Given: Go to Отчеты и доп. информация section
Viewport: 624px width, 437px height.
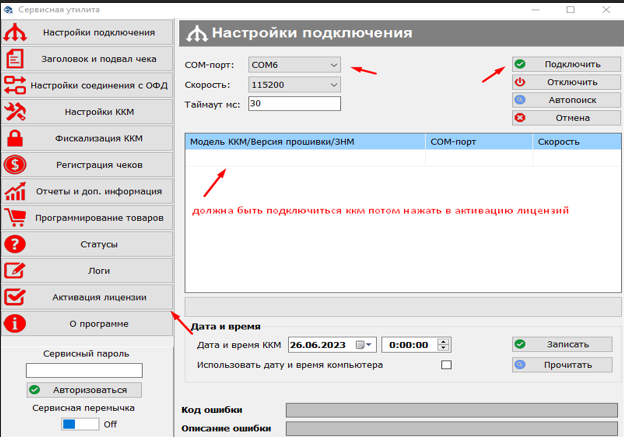Looking at the screenshot, I should (x=98, y=191).
